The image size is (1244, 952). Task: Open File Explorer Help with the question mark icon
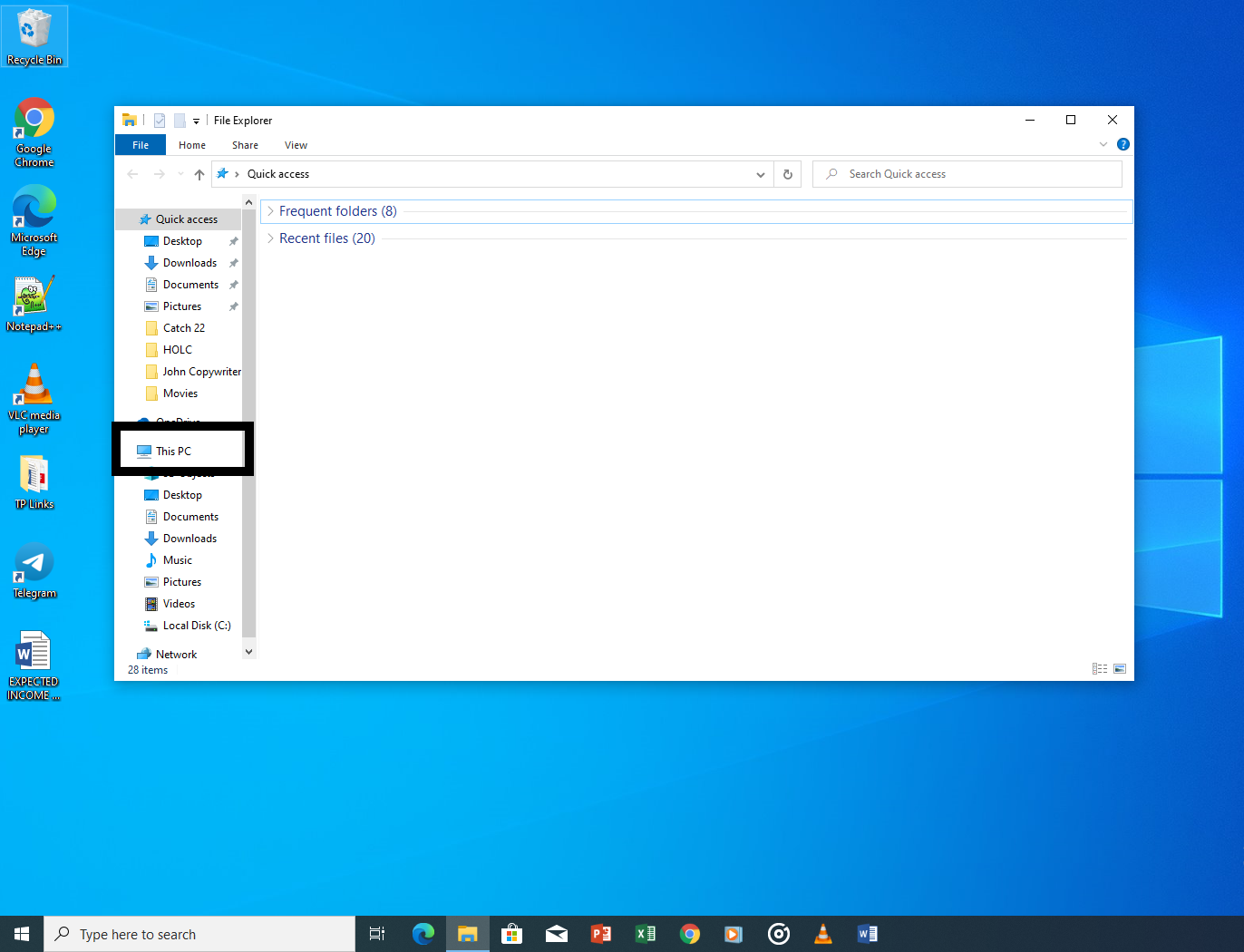pos(1123,144)
